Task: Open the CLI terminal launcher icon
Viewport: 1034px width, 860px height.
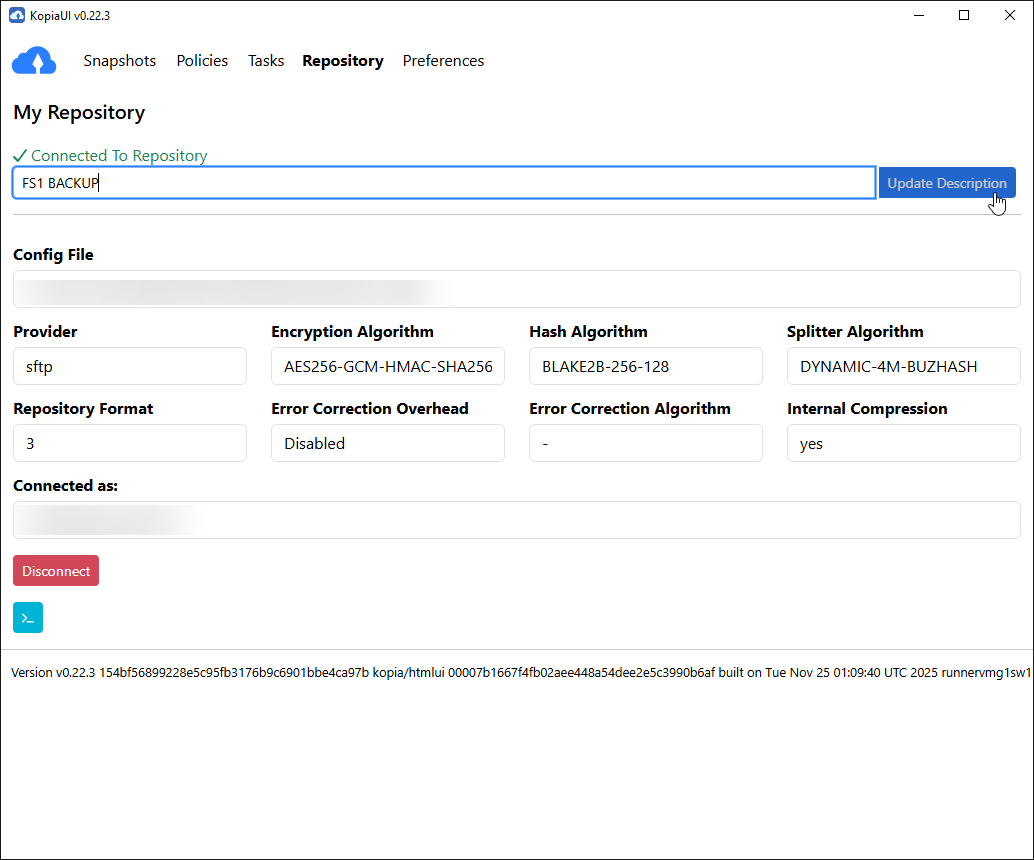Action: pos(27,617)
